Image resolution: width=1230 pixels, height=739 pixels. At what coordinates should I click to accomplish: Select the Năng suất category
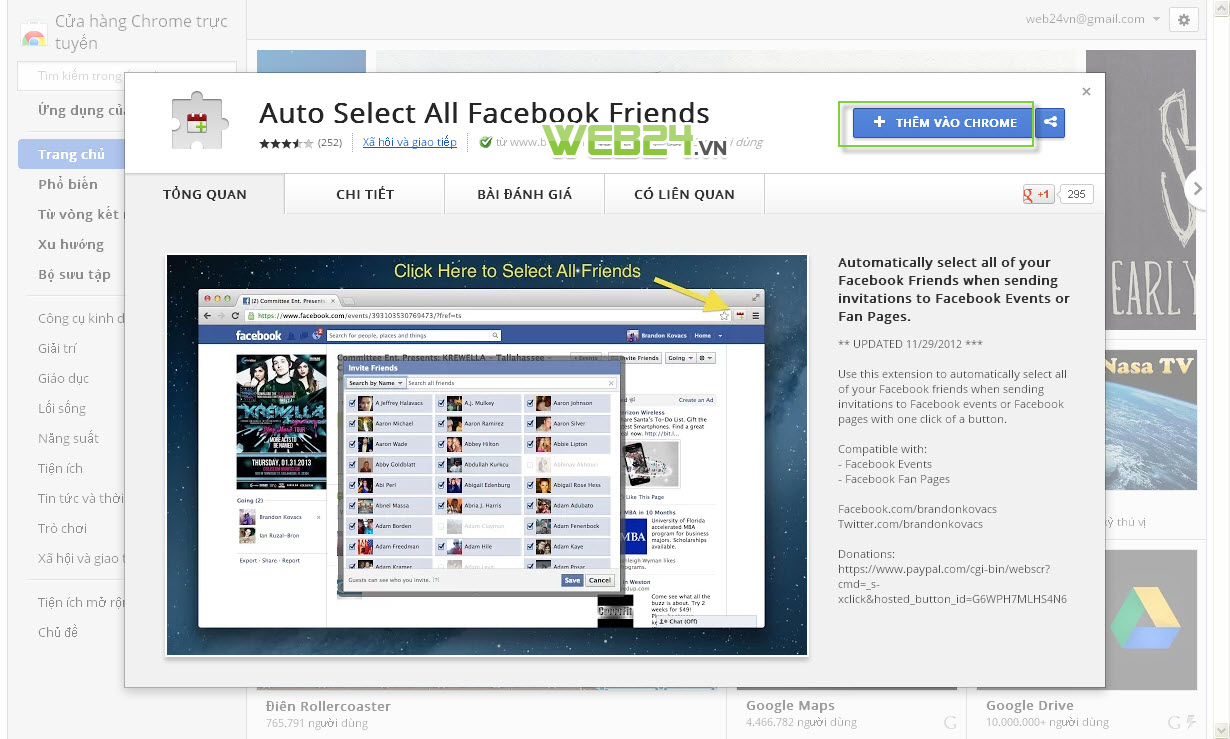click(x=69, y=438)
